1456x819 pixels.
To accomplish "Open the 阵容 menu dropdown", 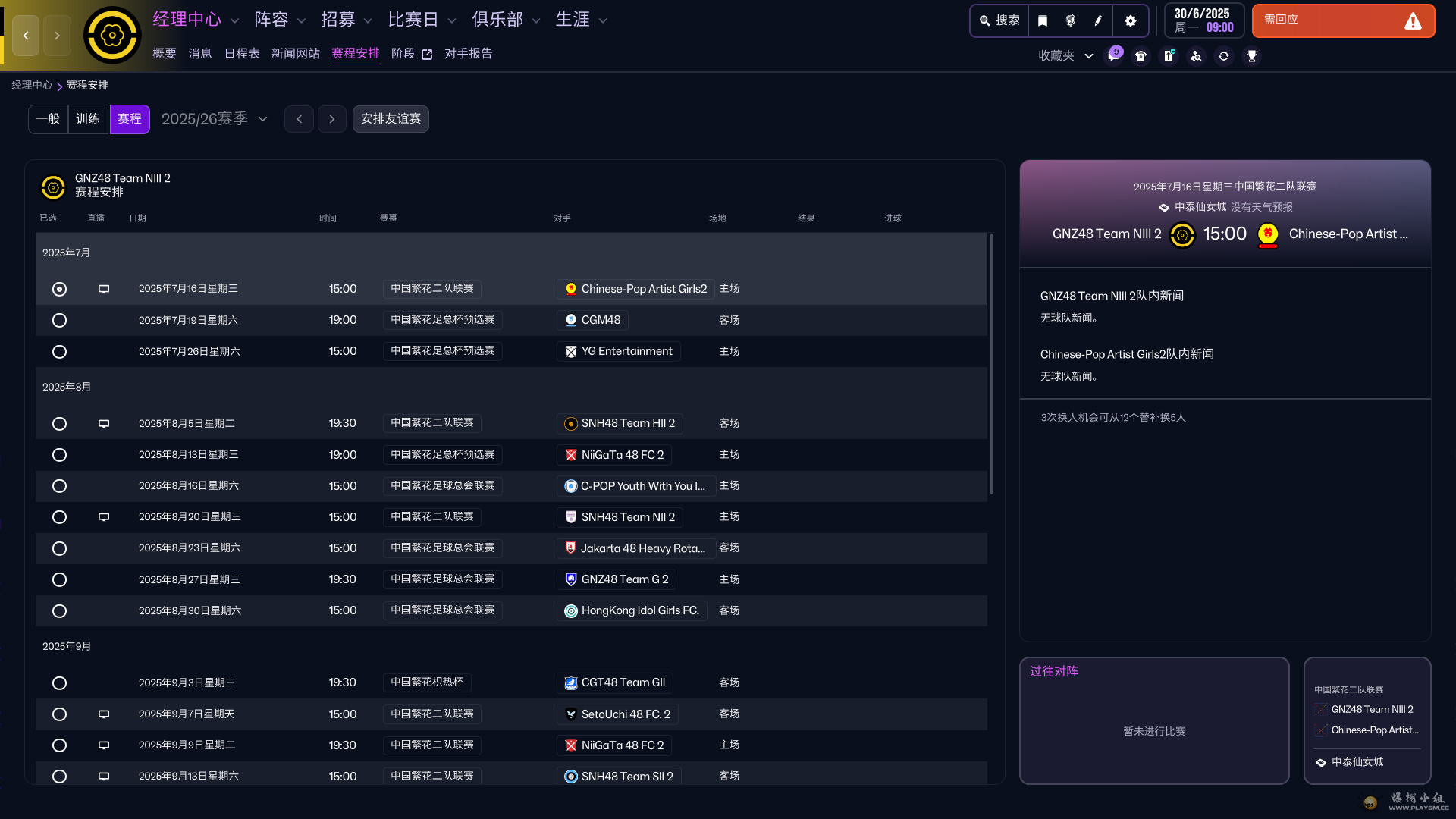I will tap(279, 20).
